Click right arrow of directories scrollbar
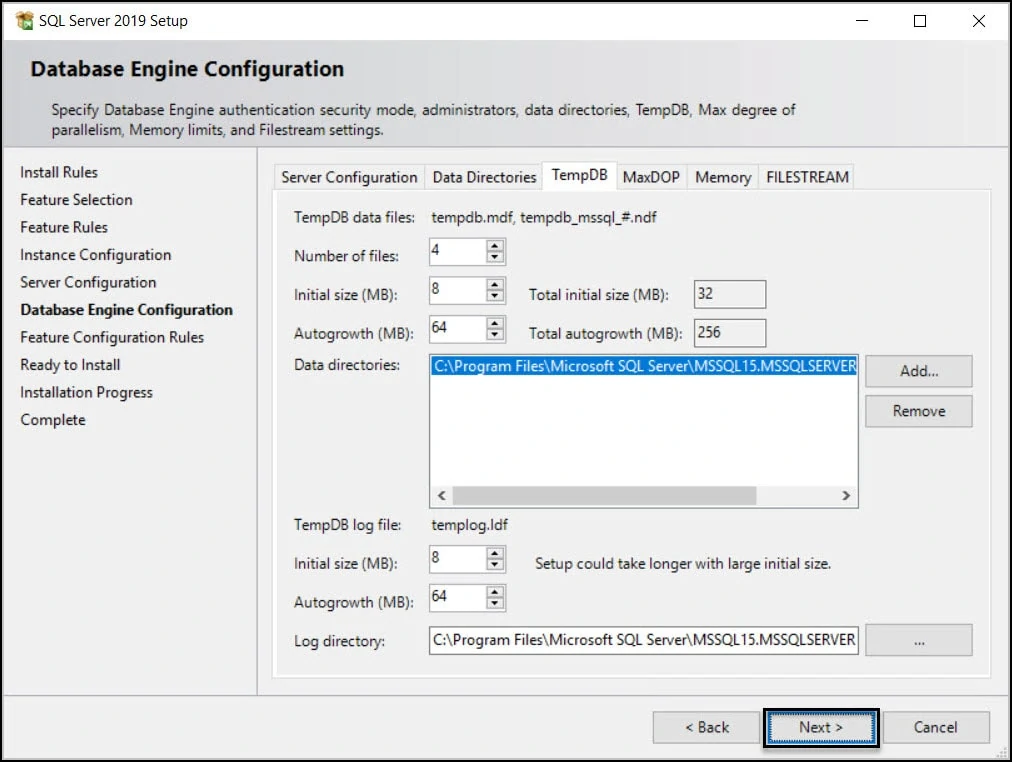 [845, 496]
